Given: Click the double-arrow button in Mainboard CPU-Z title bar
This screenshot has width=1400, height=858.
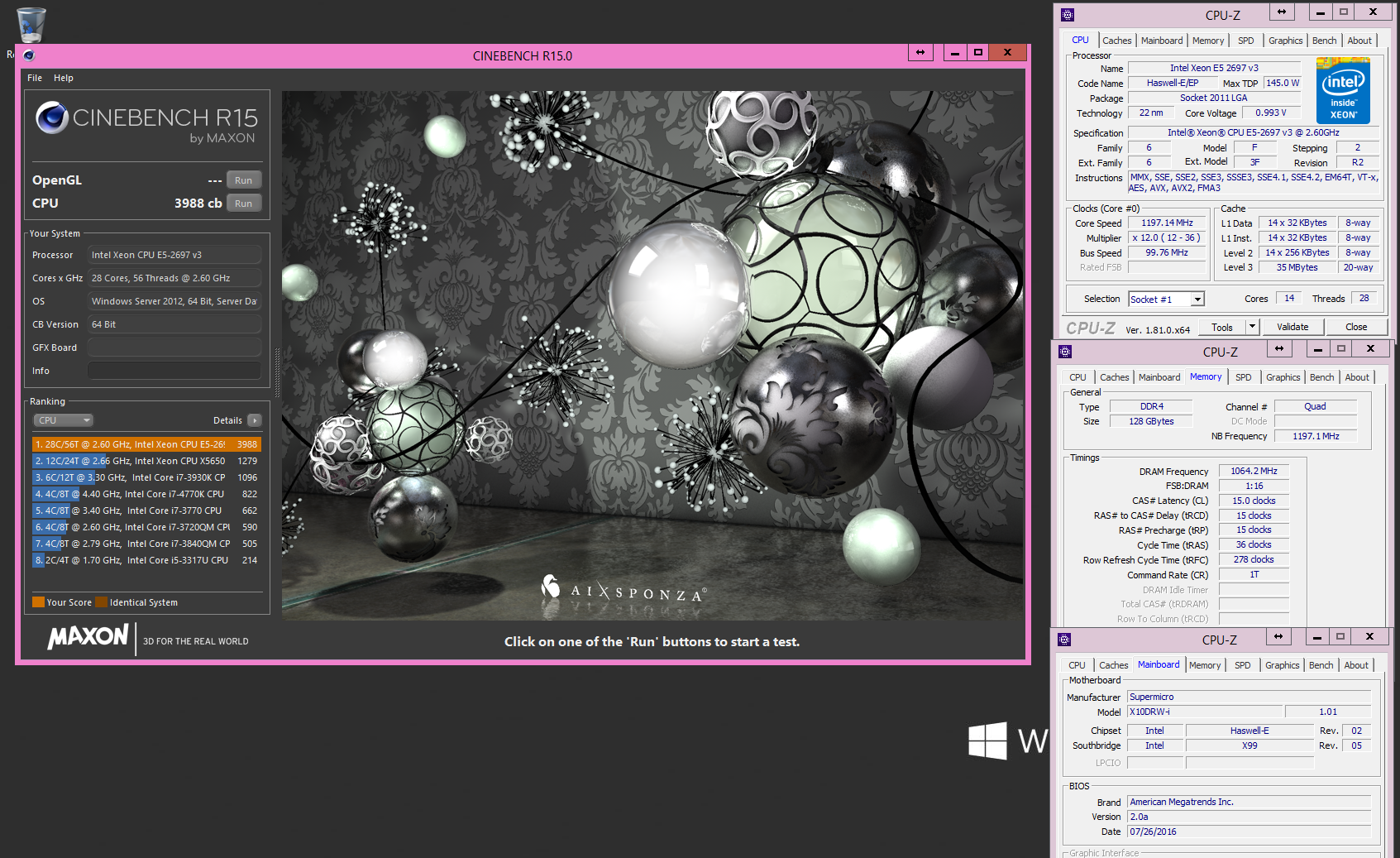Looking at the screenshot, I should click(1278, 636).
